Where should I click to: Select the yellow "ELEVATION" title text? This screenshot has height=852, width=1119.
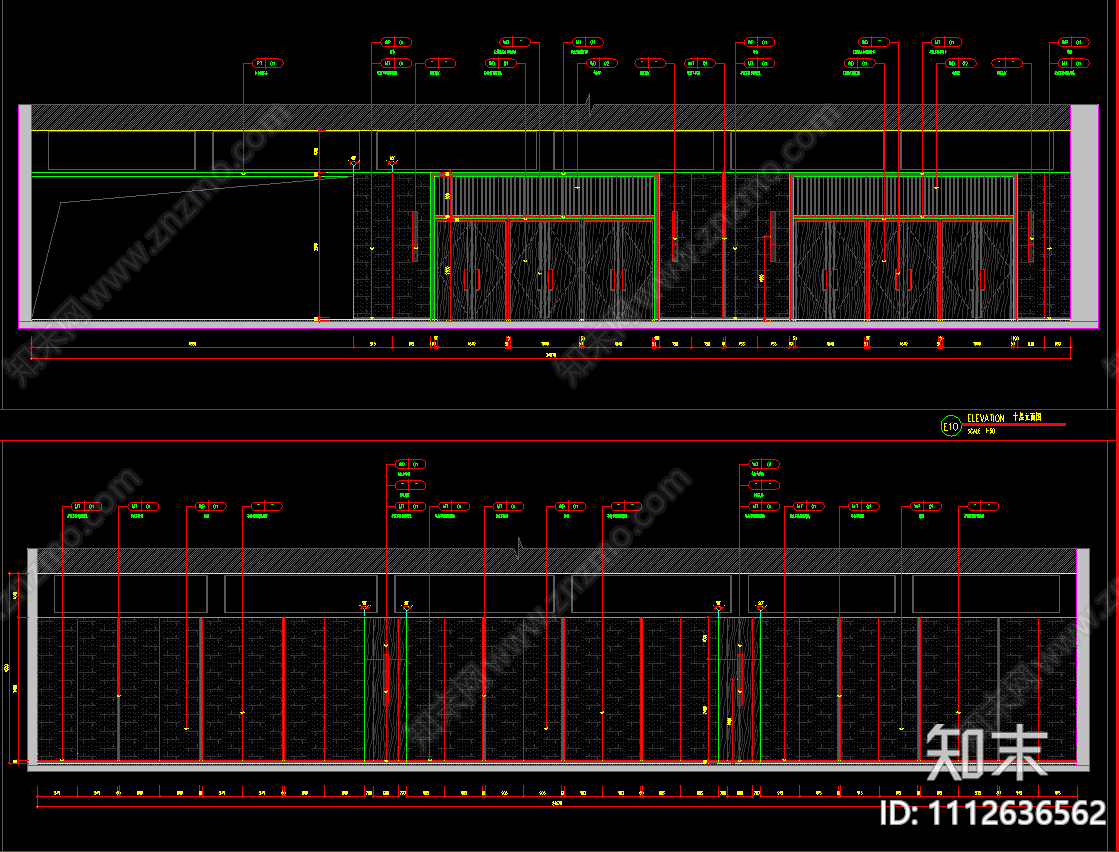[x=986, y=418]
